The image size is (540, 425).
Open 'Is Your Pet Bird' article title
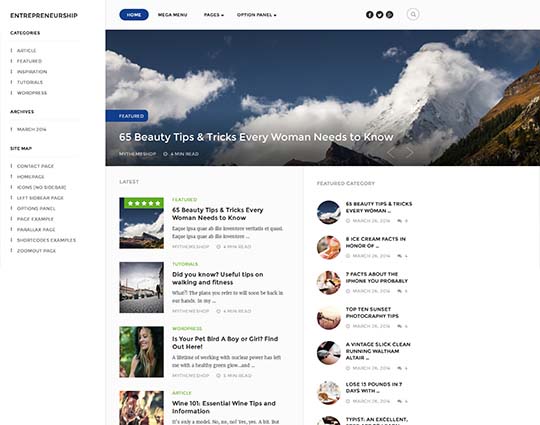tap(225, 343)
